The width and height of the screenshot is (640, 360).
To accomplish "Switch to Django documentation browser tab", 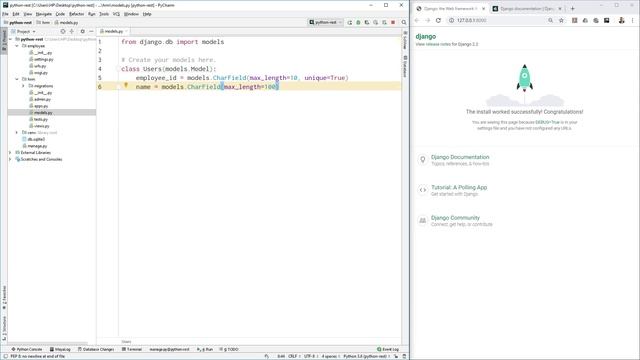I will [x=527, y=9].
